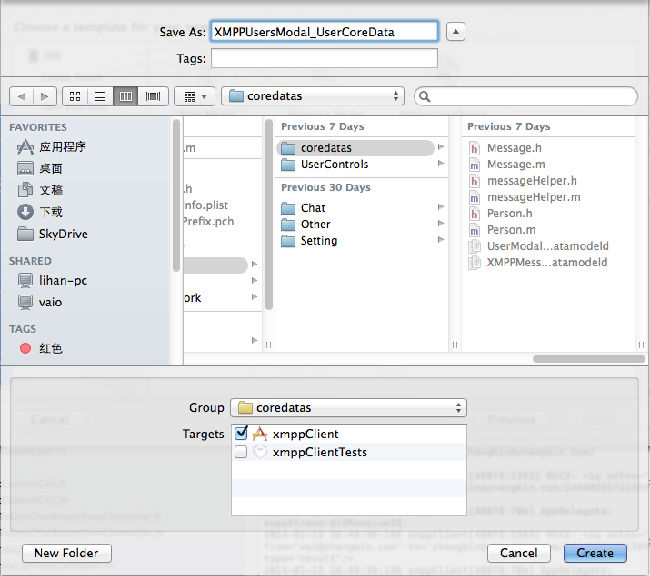Enable the xmppClientTests target checkbox
This screenshot has height=576, width=650.
(x=240, y=452)
